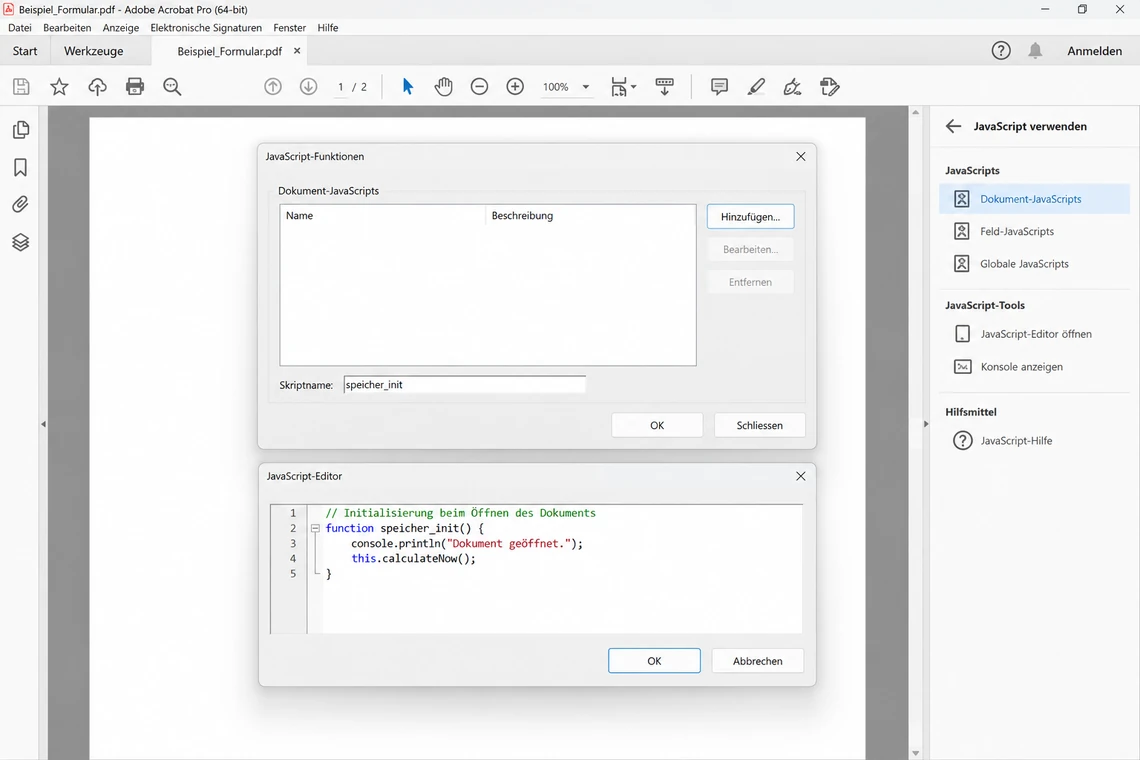Close the JavaScript-Editor dialog

800,476
